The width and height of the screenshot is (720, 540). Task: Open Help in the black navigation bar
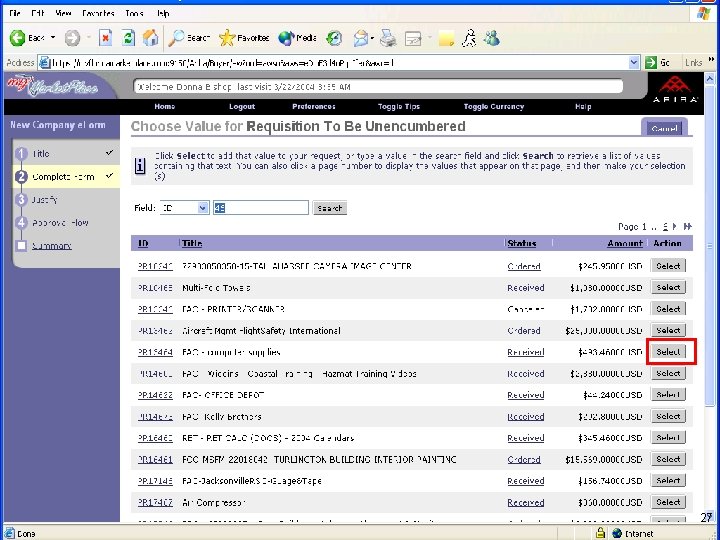pyautogui.click(x=583, y=107)
